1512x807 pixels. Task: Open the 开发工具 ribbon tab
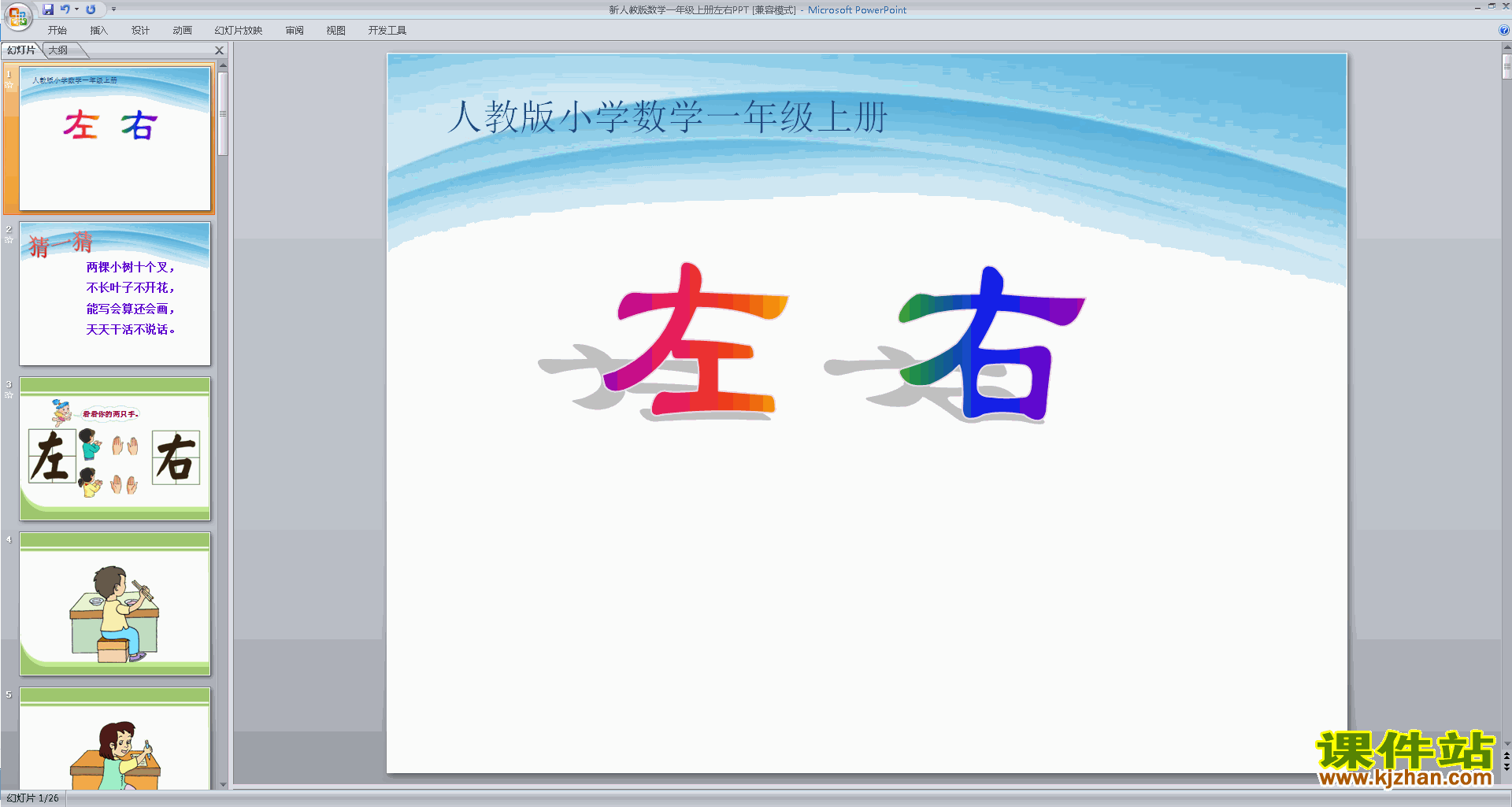click(x=387, y=31)
